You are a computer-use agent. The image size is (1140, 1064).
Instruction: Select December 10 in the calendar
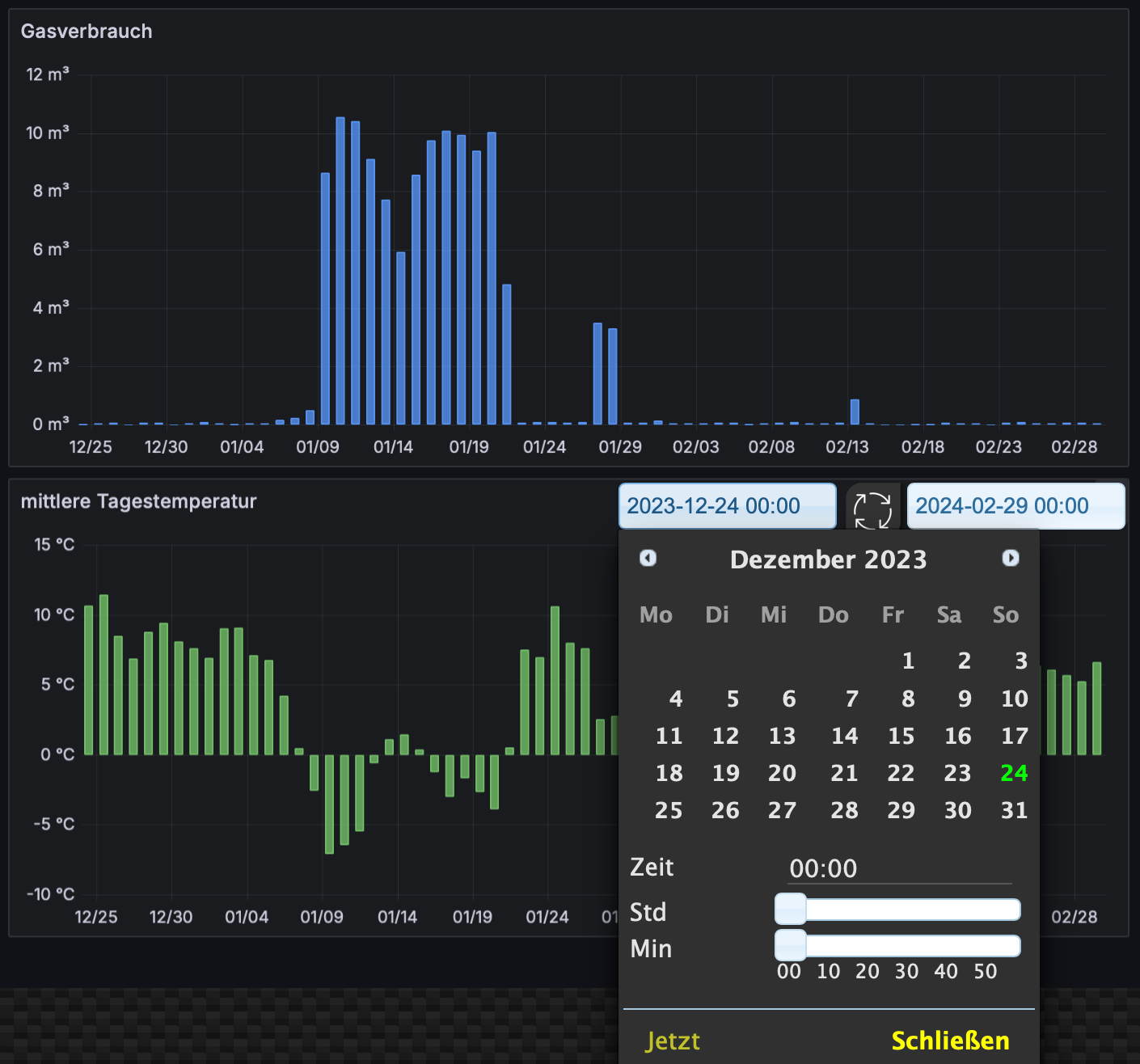click(x=1014, y=699)
